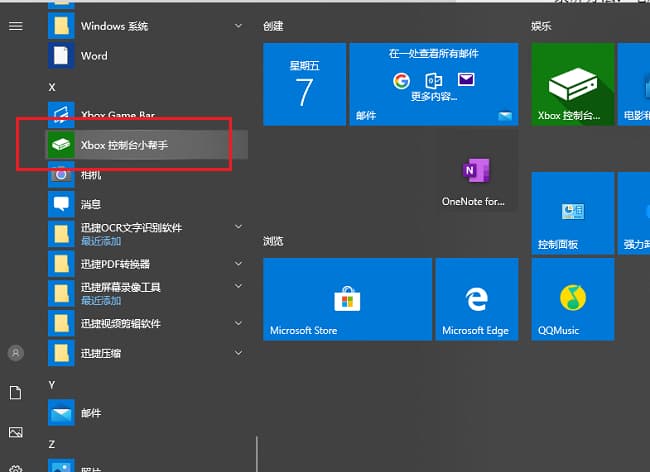The image size is (650, 472).
Task: Open the Documents shortcut in the sidebar
Action: point(15,392)
